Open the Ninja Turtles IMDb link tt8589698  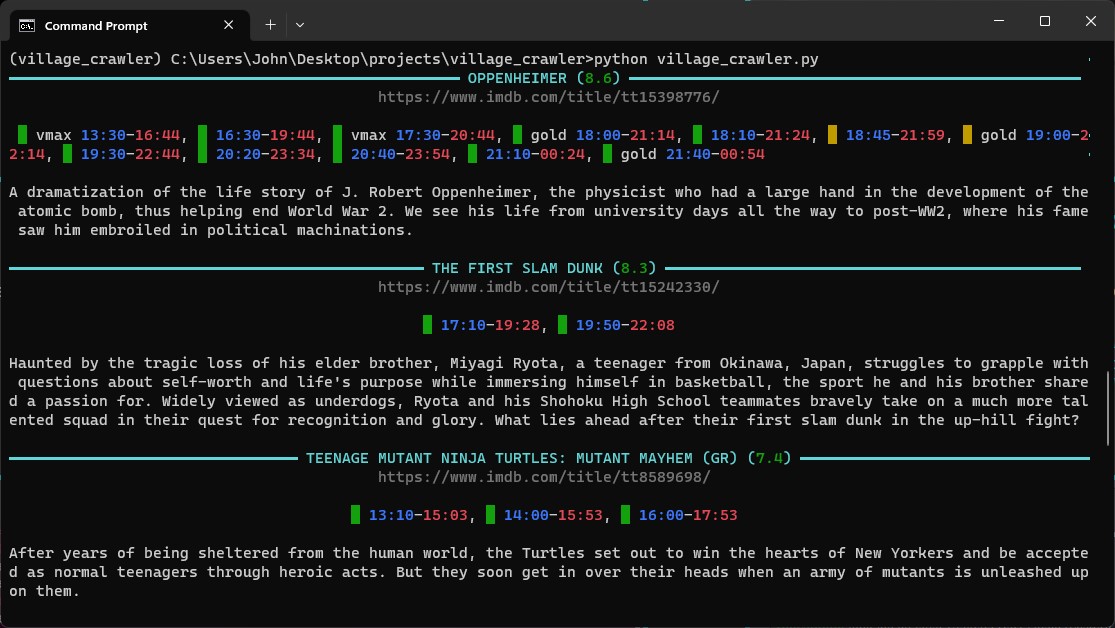coord(544,477)
